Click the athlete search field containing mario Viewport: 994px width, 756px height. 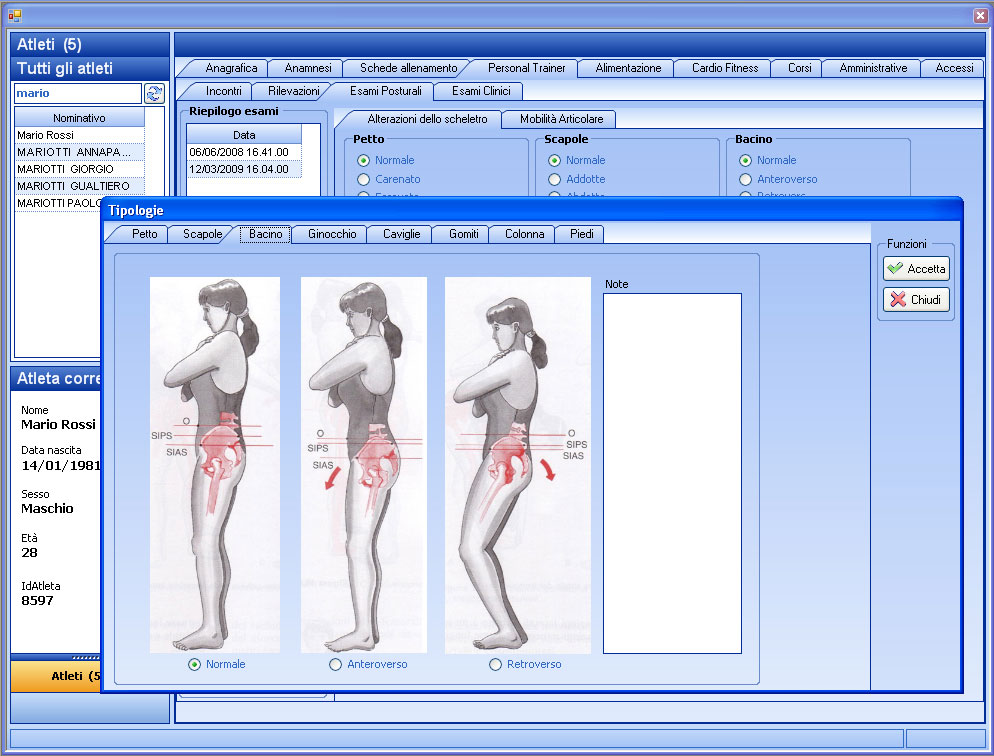[77, 93]
